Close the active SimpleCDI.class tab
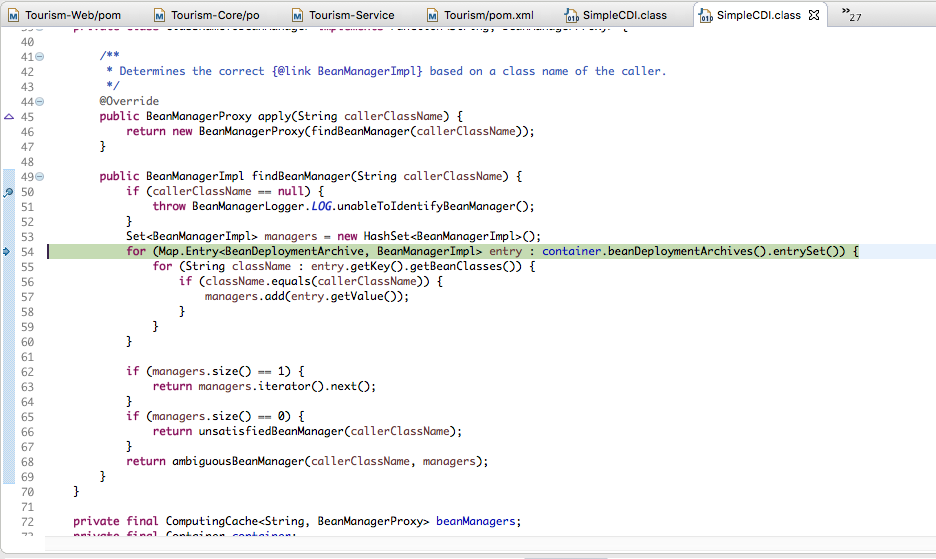This screenshot has width=936, height=559. click(x=813, y=15)
